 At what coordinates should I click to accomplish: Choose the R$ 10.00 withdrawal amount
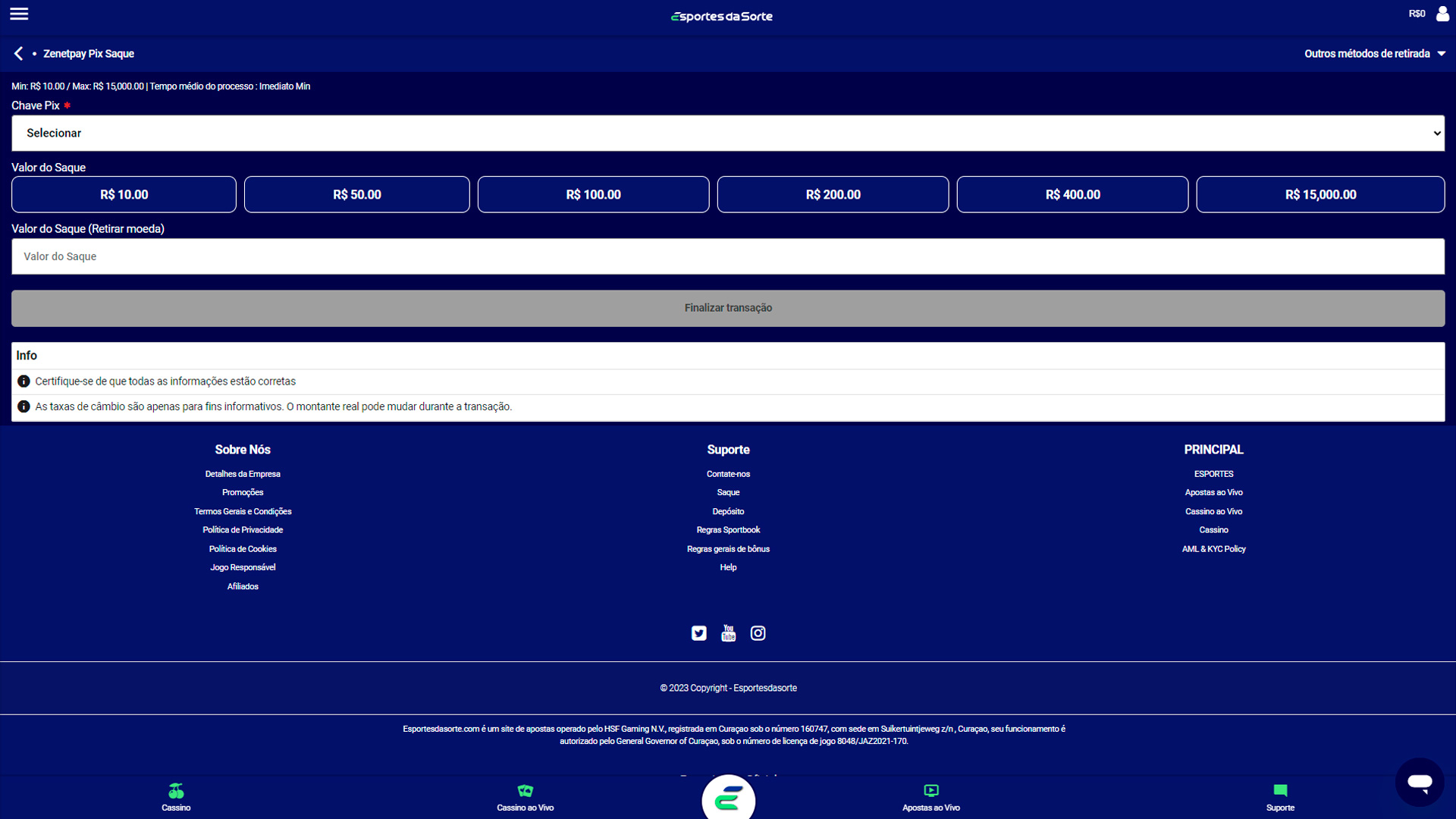pos(124,195)
